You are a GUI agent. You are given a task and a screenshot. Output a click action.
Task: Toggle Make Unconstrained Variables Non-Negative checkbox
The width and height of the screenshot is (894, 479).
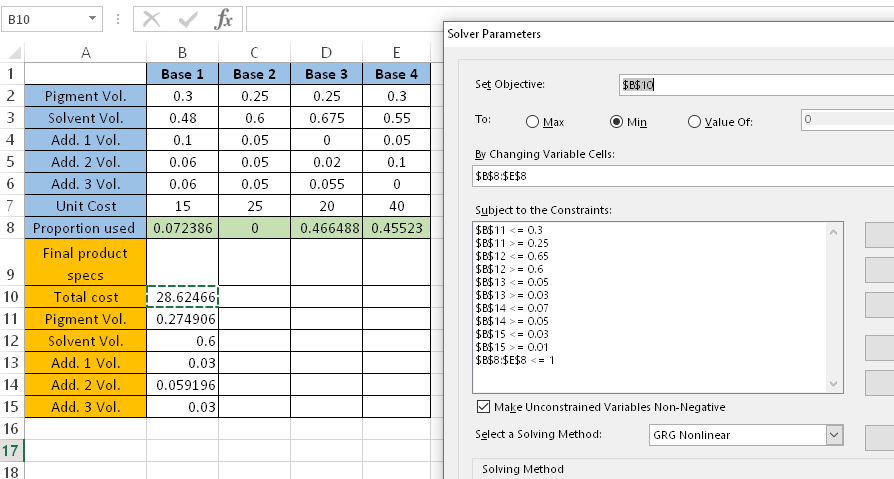click(485, 407)
